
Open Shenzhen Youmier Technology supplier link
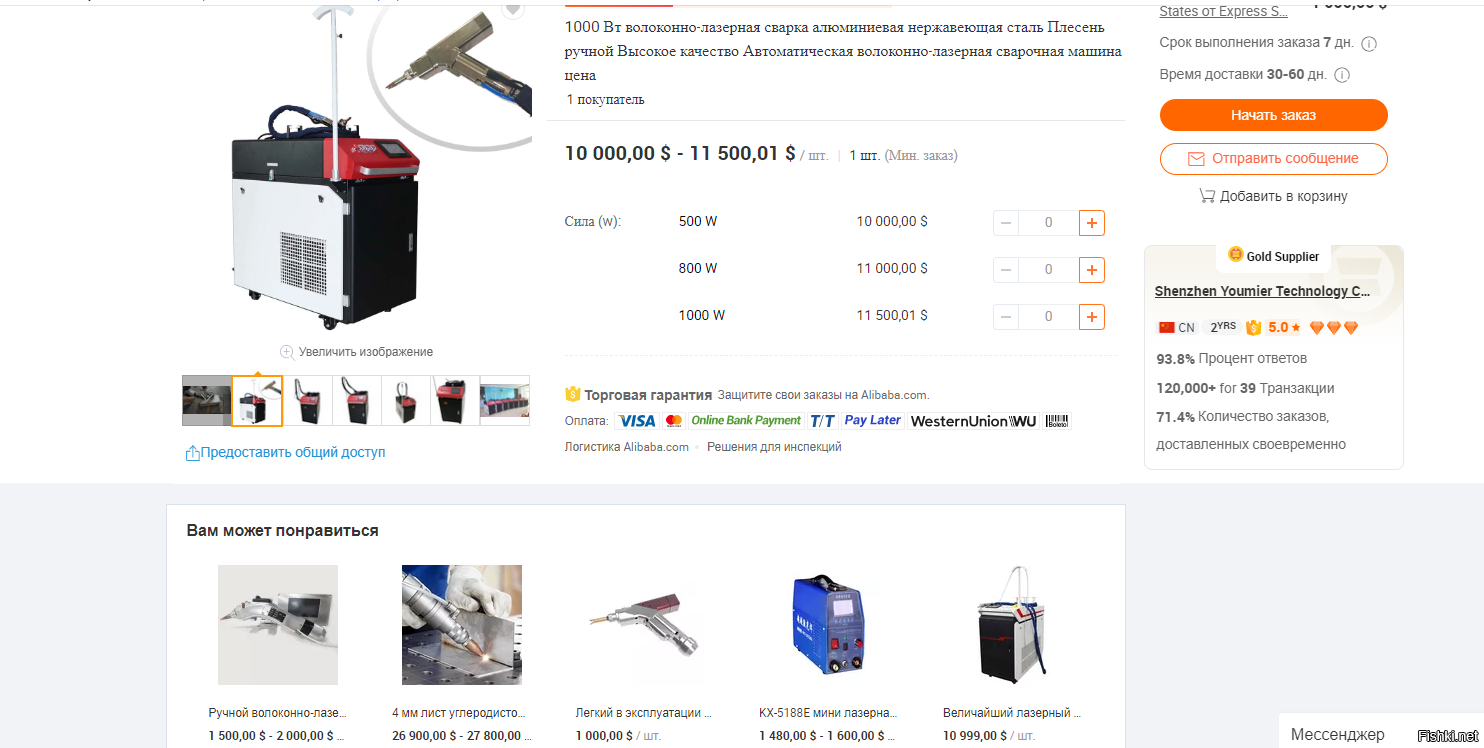(x=1262, y=292)
